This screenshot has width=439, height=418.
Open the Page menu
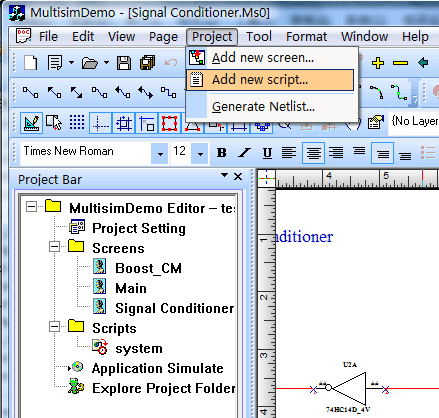tap(163, 36)
